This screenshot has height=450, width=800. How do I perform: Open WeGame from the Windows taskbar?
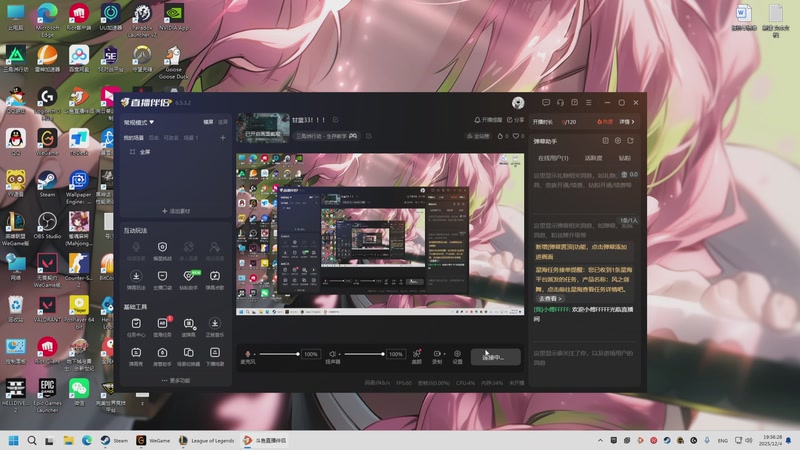(153, 440)
